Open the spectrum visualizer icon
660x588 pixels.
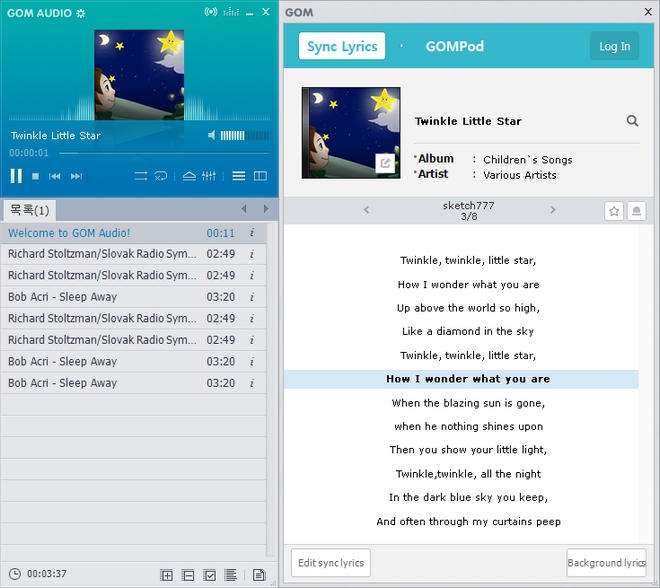coord(231,12)
